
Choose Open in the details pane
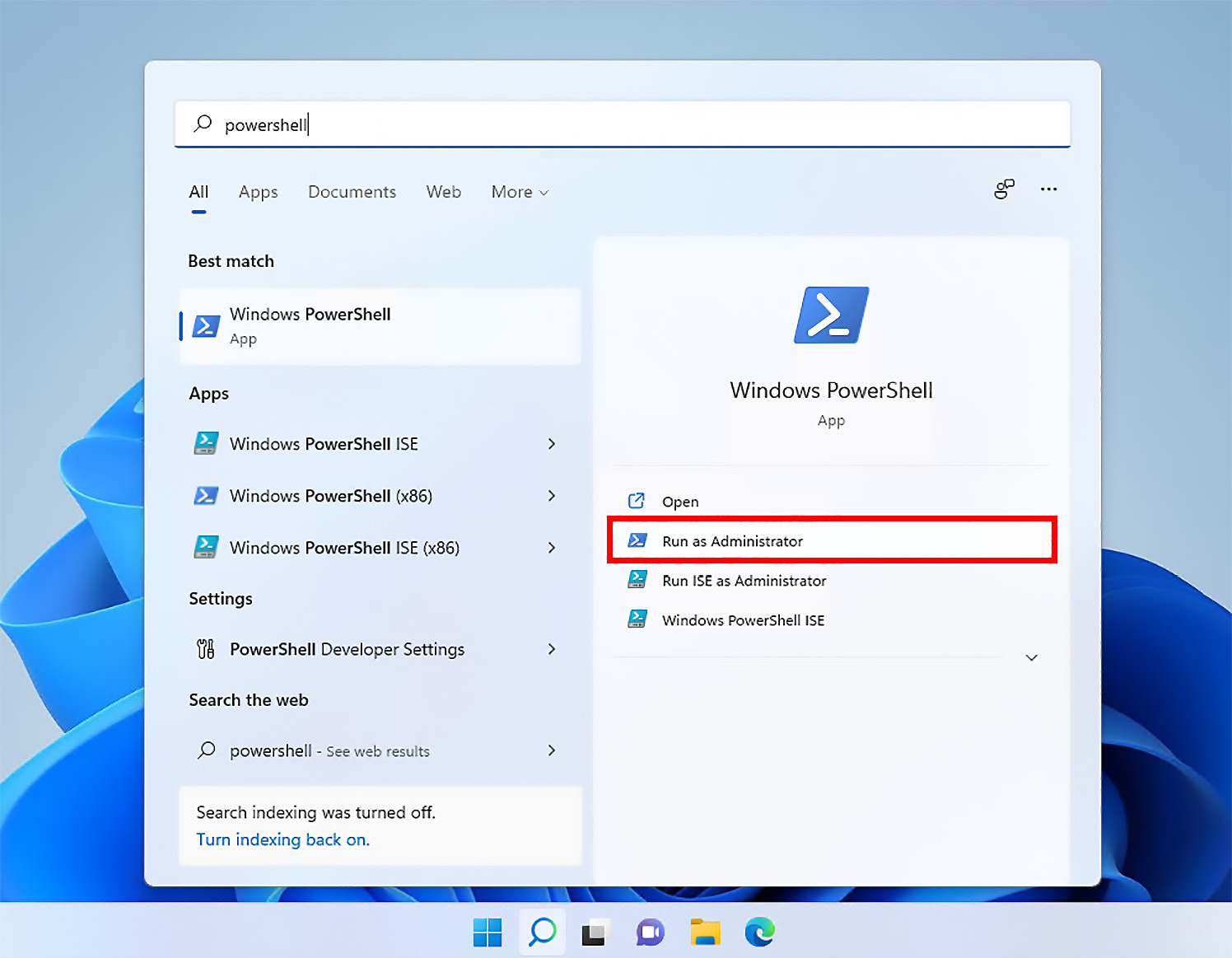click(832, 501)
